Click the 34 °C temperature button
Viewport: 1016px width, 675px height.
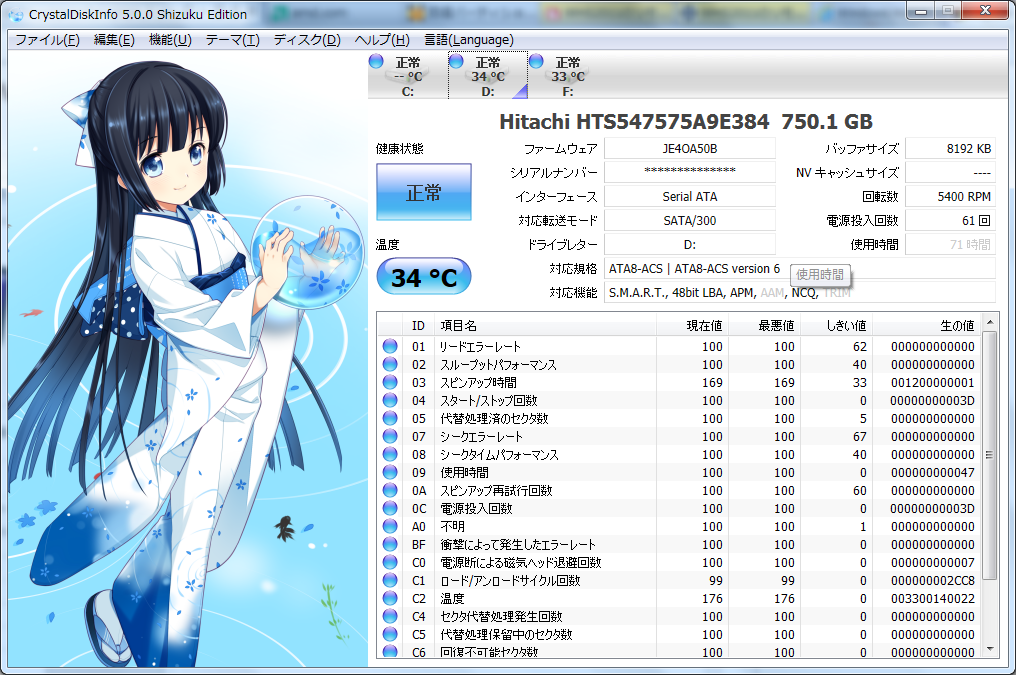424,277
